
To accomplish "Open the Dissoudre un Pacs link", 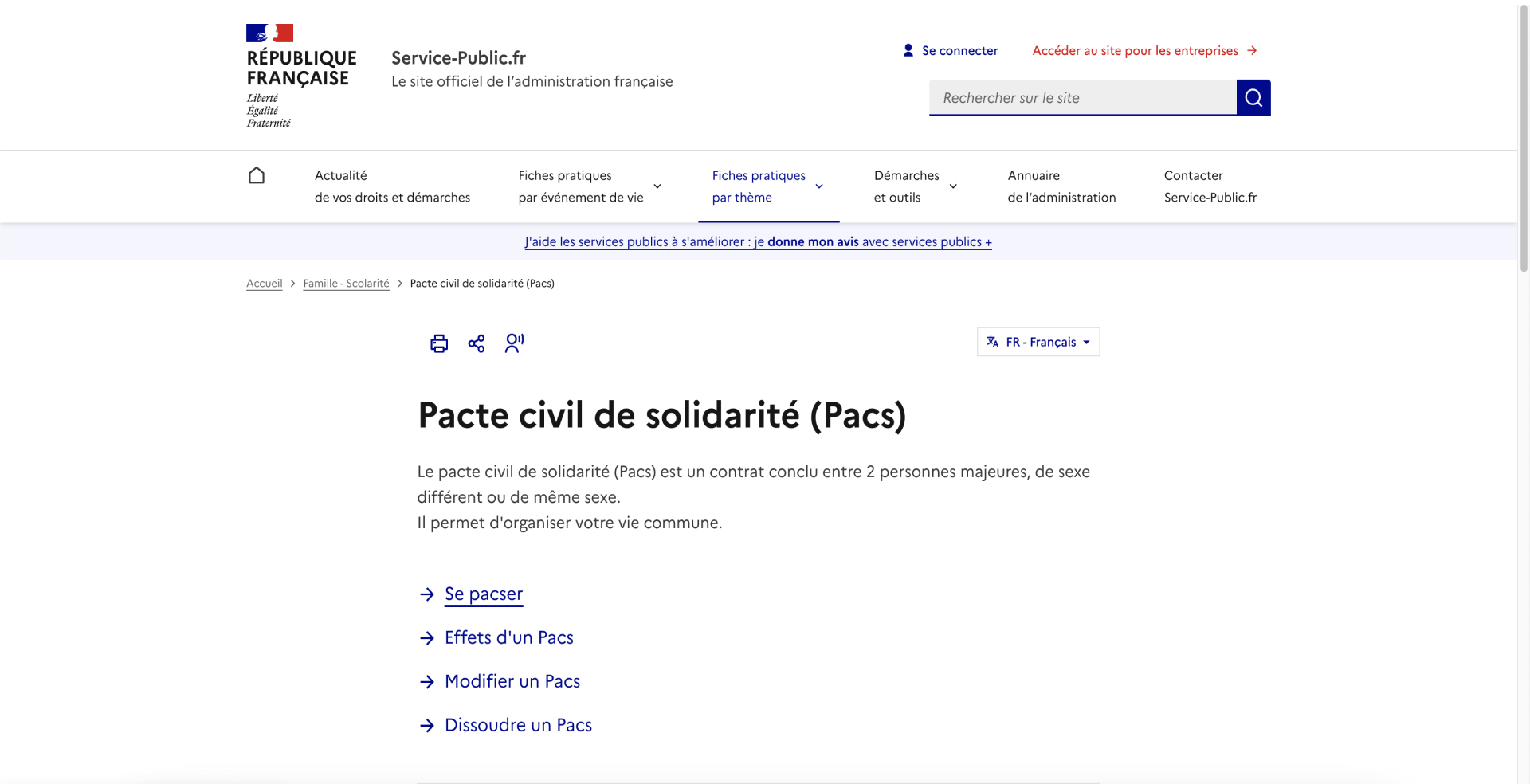I will [518, 725].
